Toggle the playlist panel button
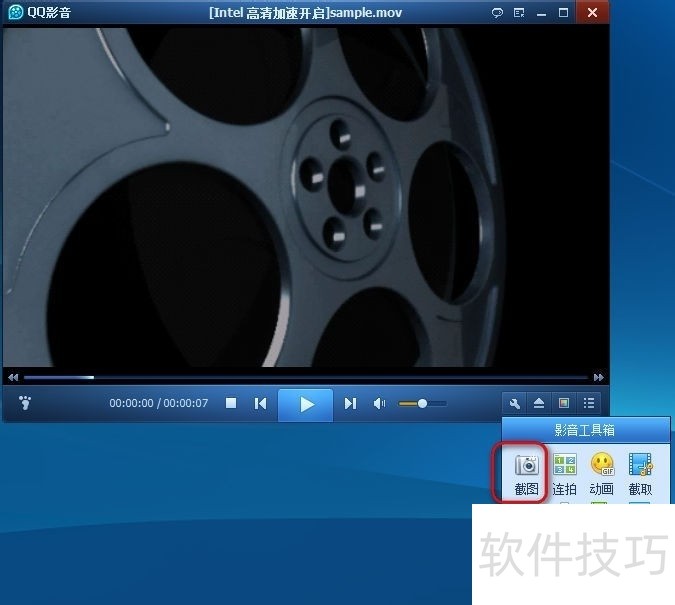Image resolution: width=675 pixels, height=605 pixels. click(x=589, y=404)
